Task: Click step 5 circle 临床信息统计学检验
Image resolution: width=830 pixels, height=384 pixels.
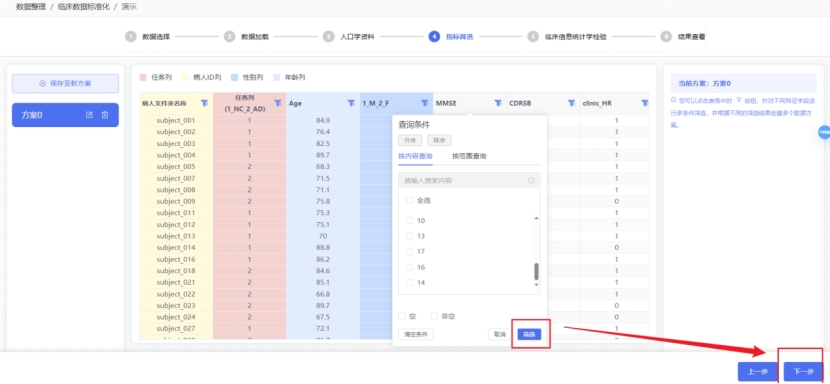Action: tap(533, 37)
